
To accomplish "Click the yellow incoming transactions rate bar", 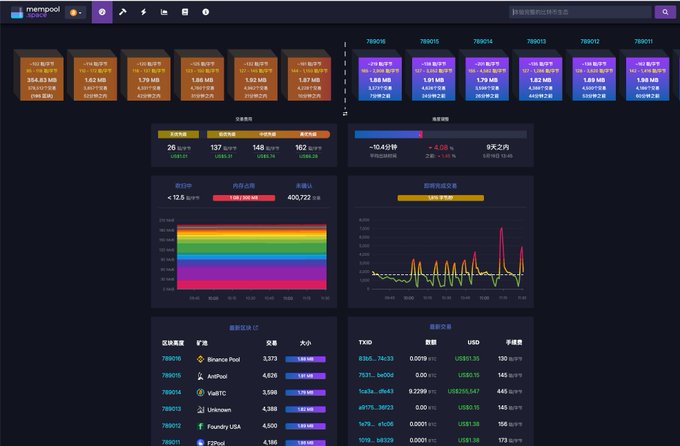I will click(x=441, y=198).
